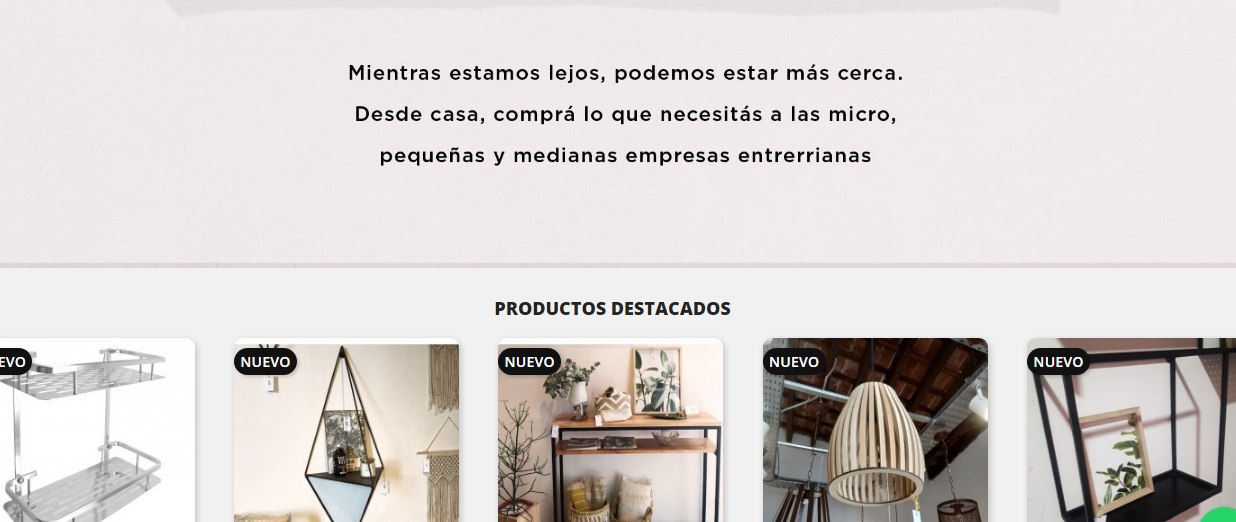Click NUEVO badge on the black frame shelf
Screen dimensions: 1236x522
(1058, 361)
